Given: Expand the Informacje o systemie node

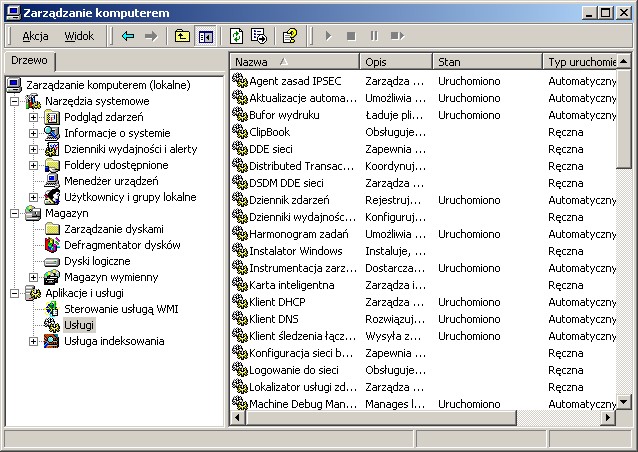Looking at the screenshot, I should click(33, 133).
